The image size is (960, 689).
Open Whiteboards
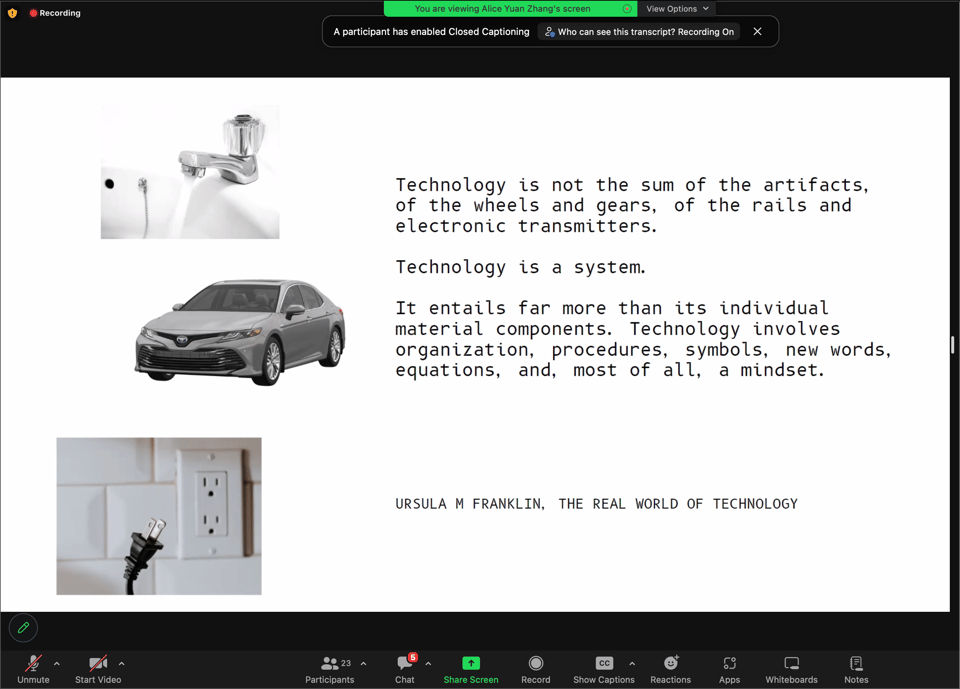click(791, 669)
